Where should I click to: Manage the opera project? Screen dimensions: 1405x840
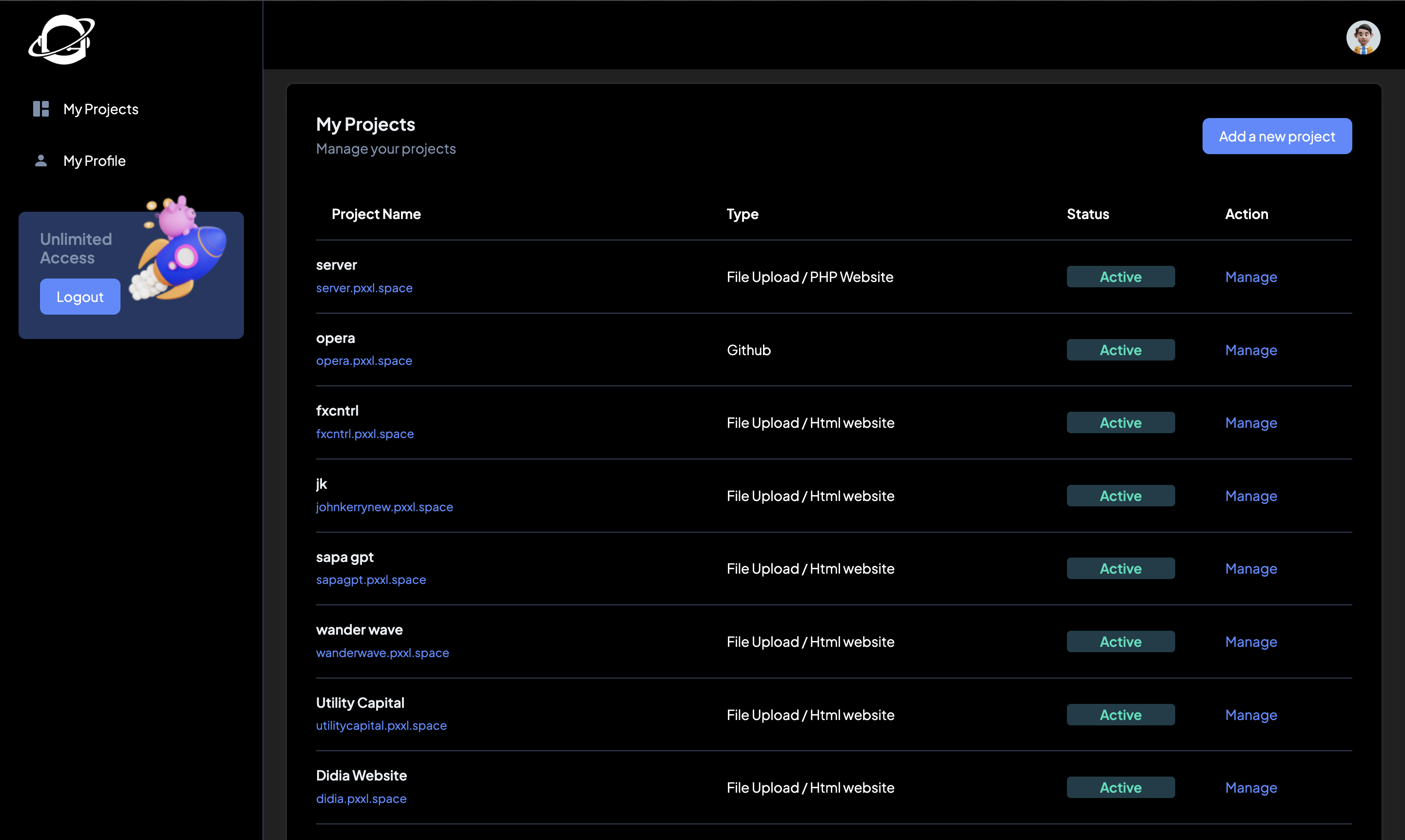pos(1251,350)
